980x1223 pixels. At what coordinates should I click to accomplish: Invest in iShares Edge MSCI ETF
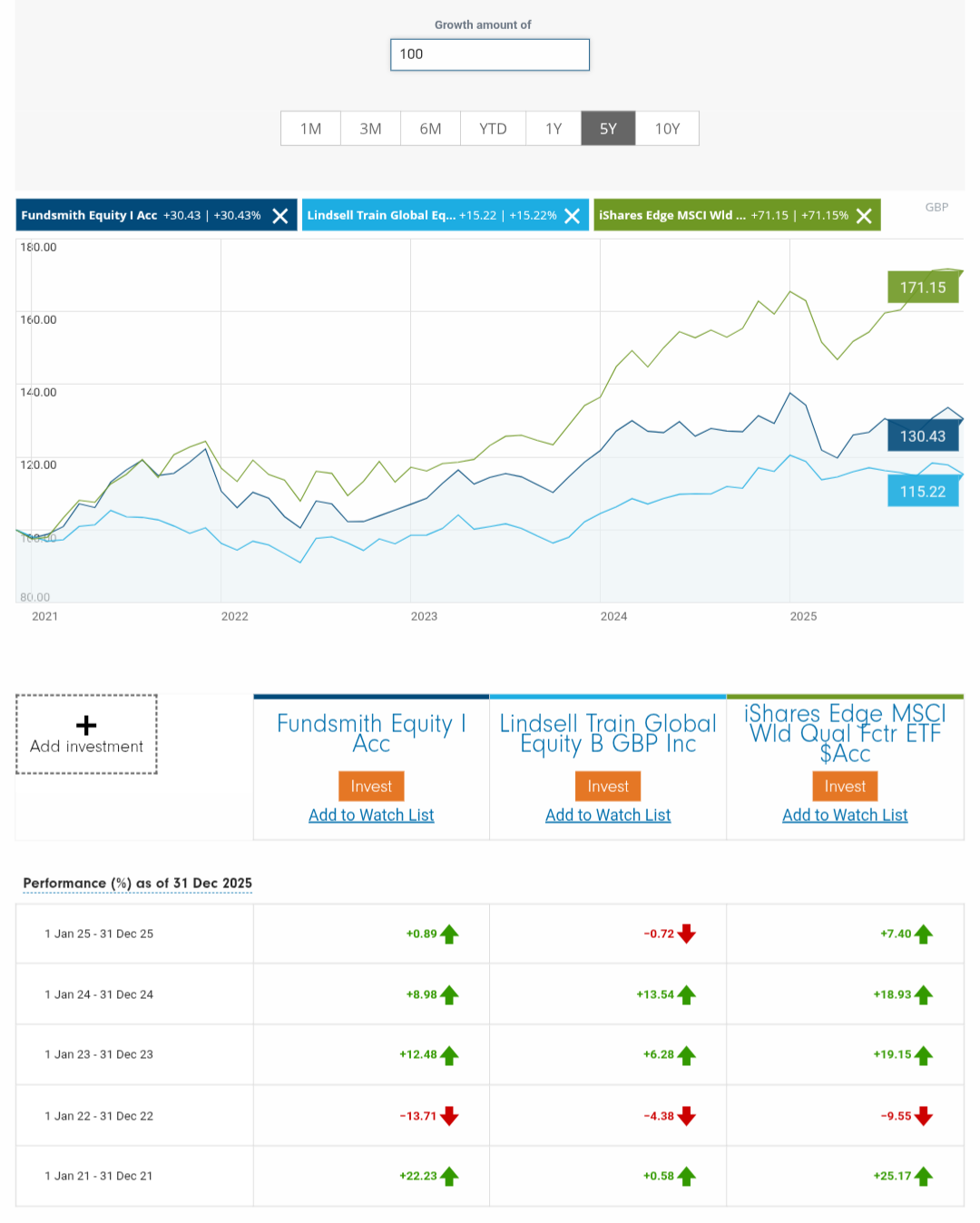845,787
